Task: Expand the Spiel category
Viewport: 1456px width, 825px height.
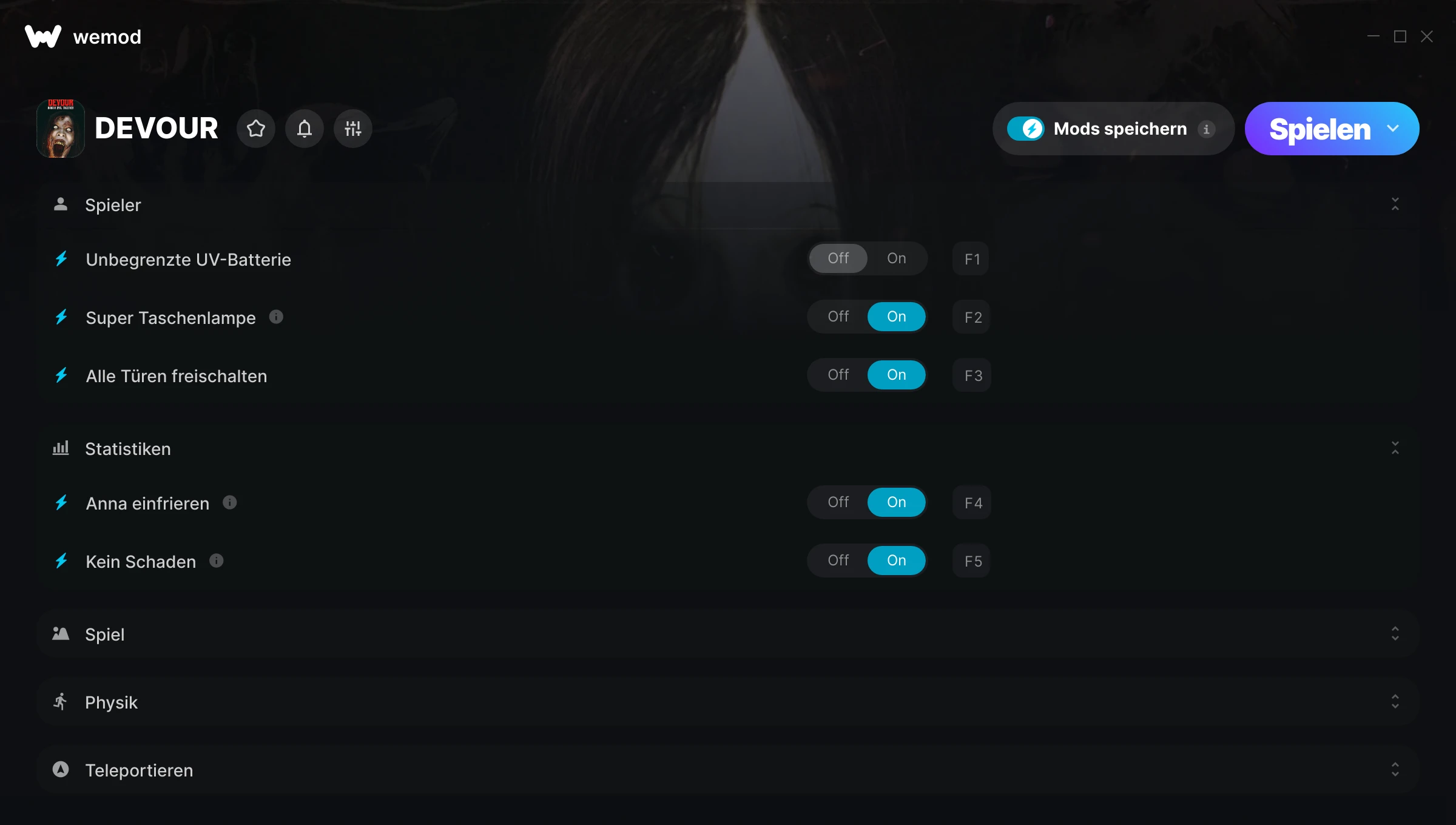Action: coord(728,634)
